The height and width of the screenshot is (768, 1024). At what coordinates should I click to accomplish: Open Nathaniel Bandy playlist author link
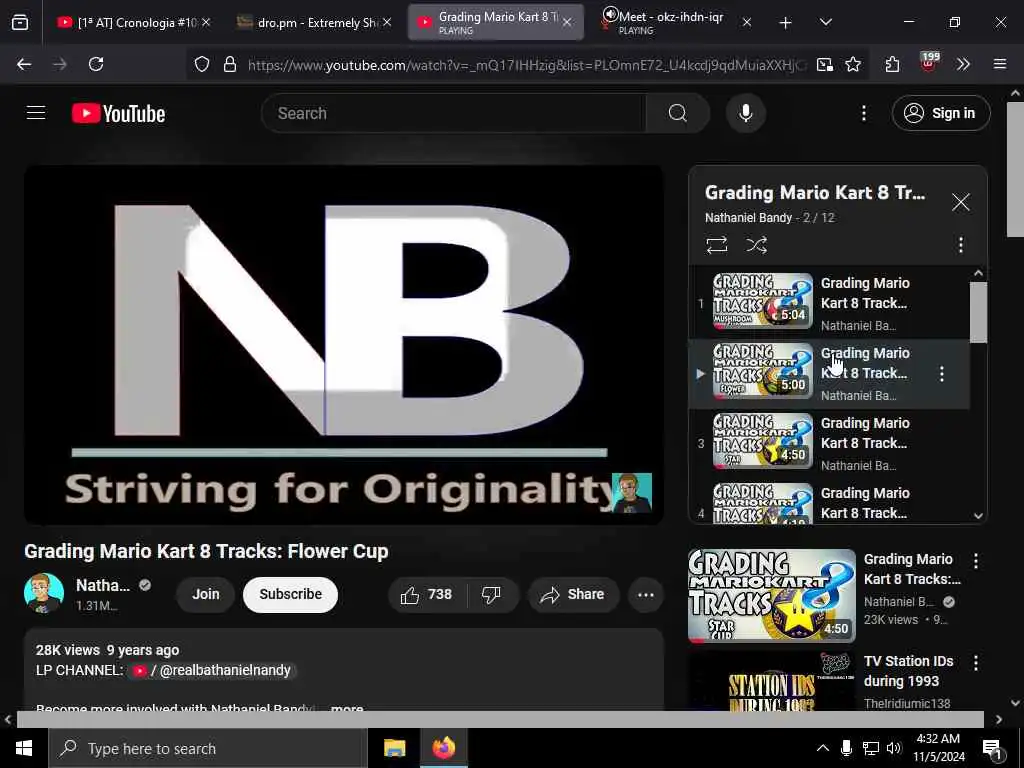748,217
